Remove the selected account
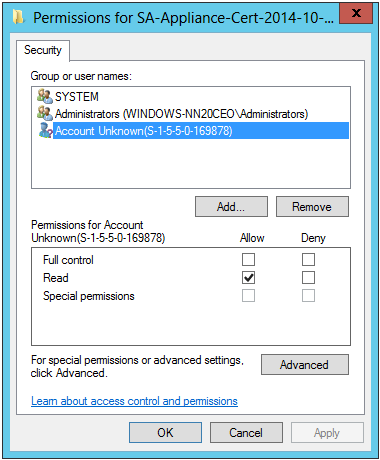Viewport: 380px width, 460px height. (312, 207)
